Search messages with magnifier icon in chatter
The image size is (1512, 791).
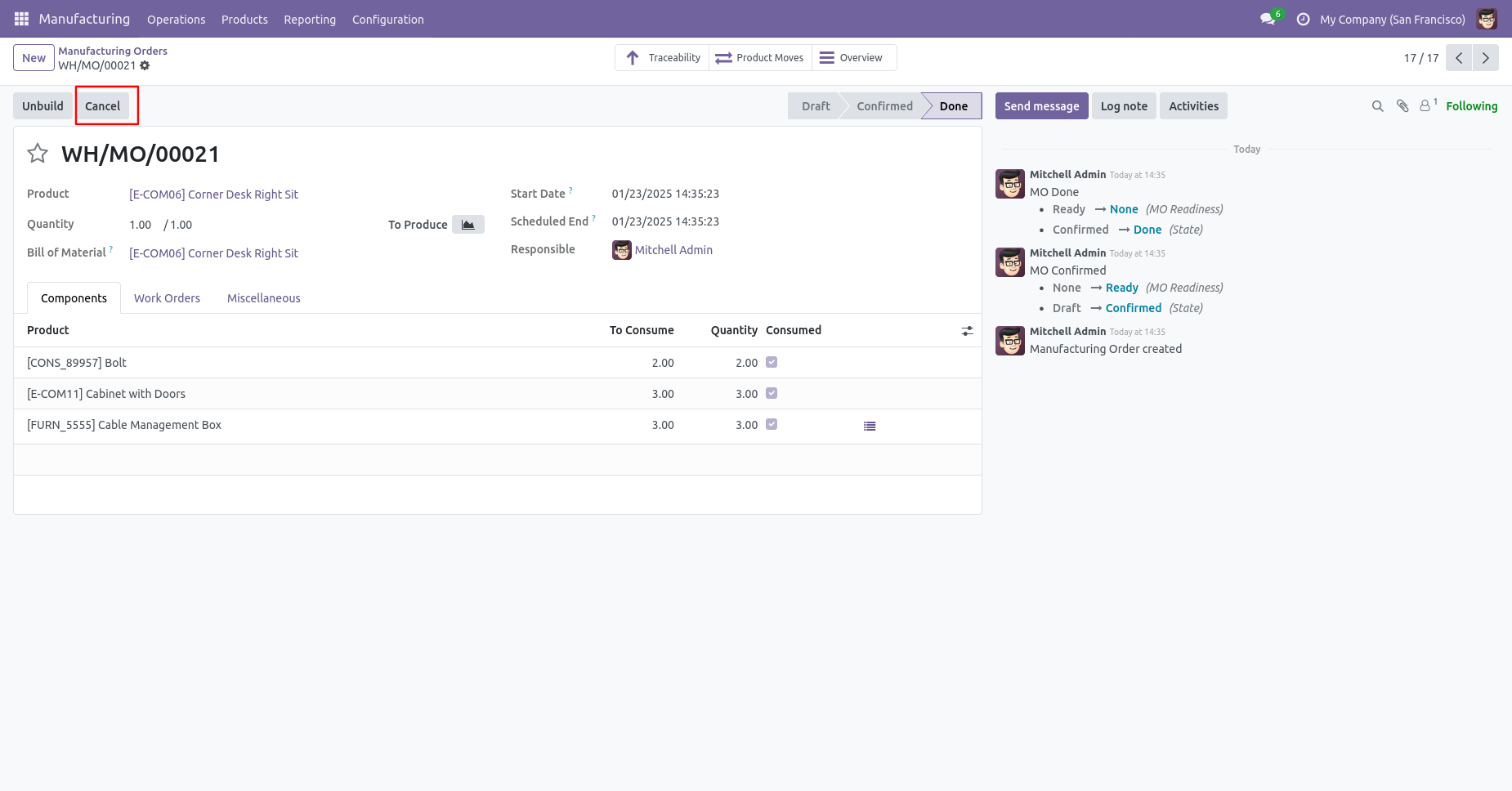pyautogui.click(x=1377, y=106)
